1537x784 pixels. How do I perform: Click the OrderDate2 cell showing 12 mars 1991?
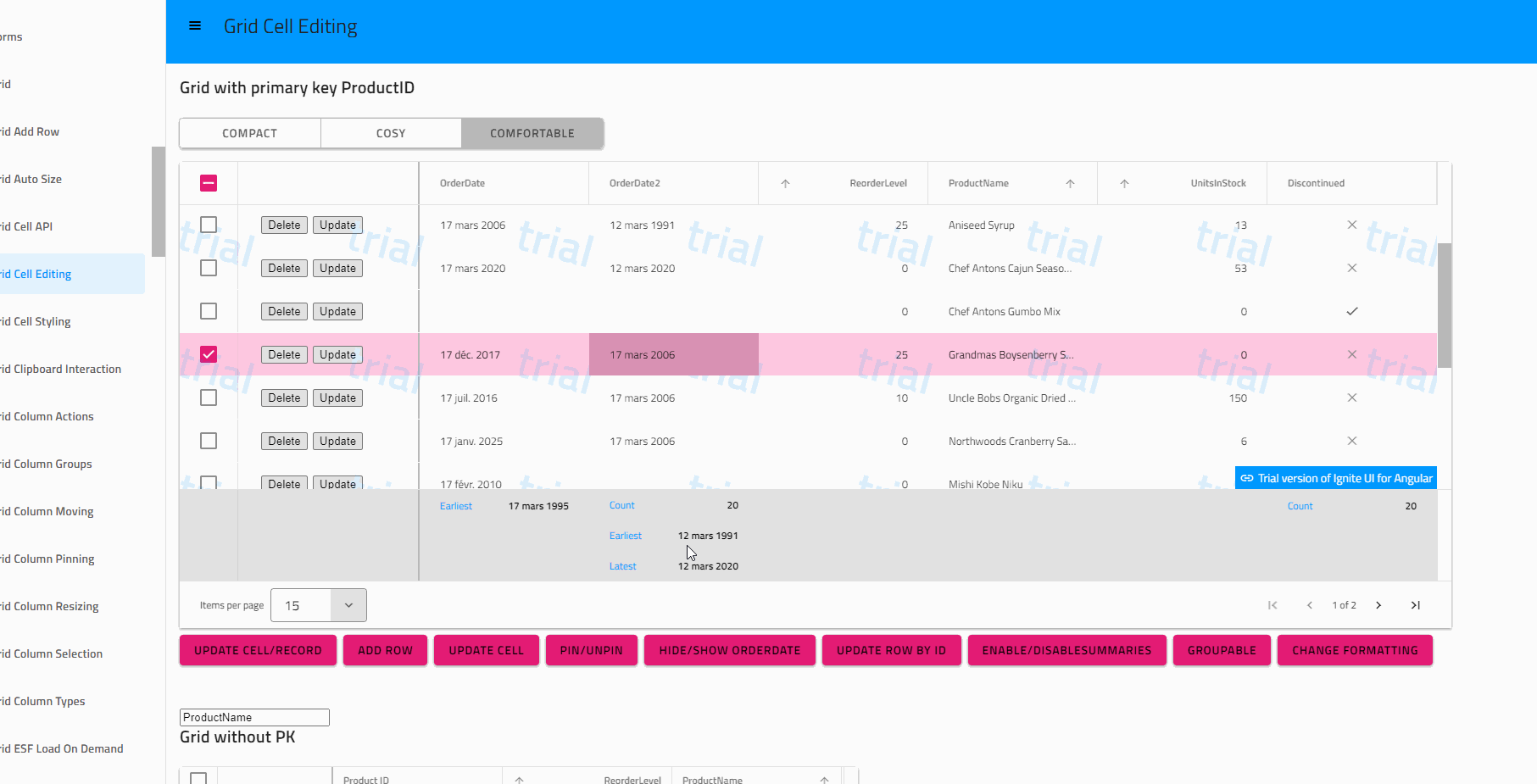click(x=674, y=225)
